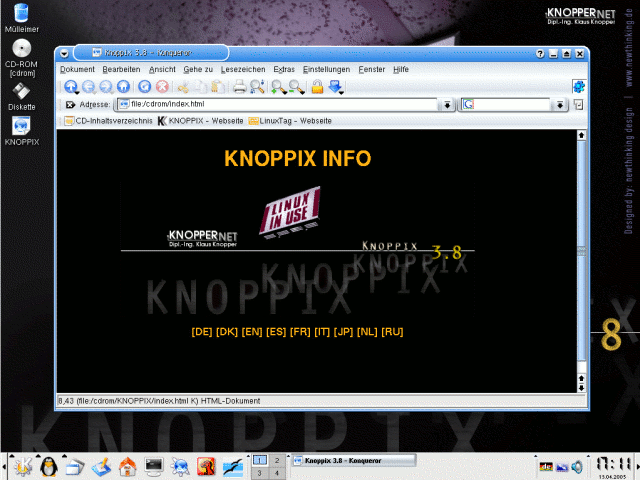Open the address bar history dropdown
Image resolution: width=640 pixels, height=480 pixels.
447,105
